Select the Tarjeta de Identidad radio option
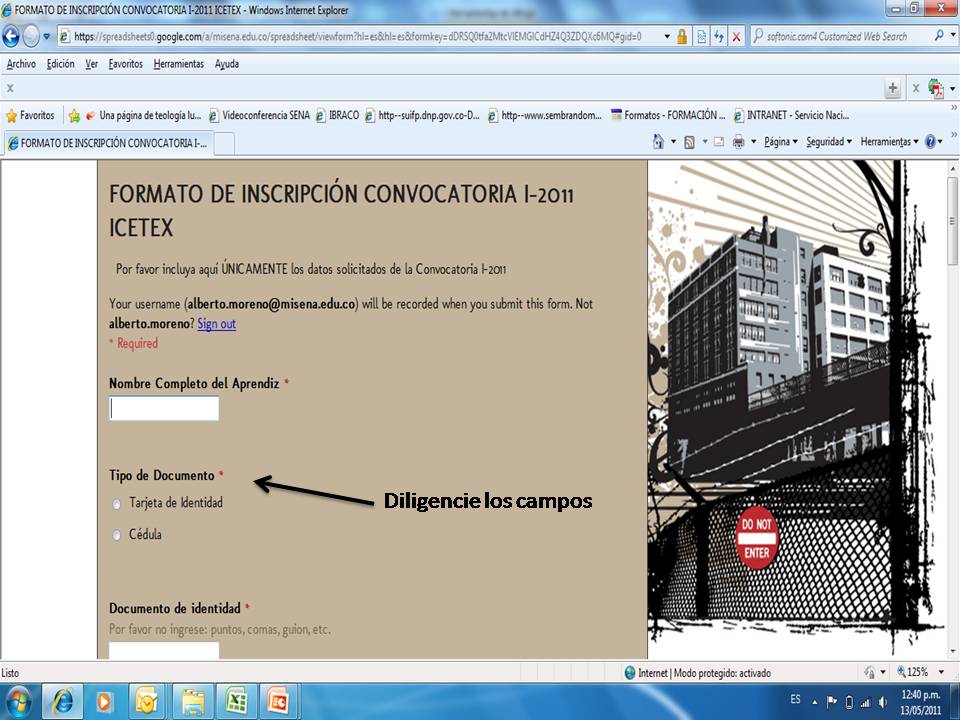This screenshot has height=720, width=960. point(116,504)
